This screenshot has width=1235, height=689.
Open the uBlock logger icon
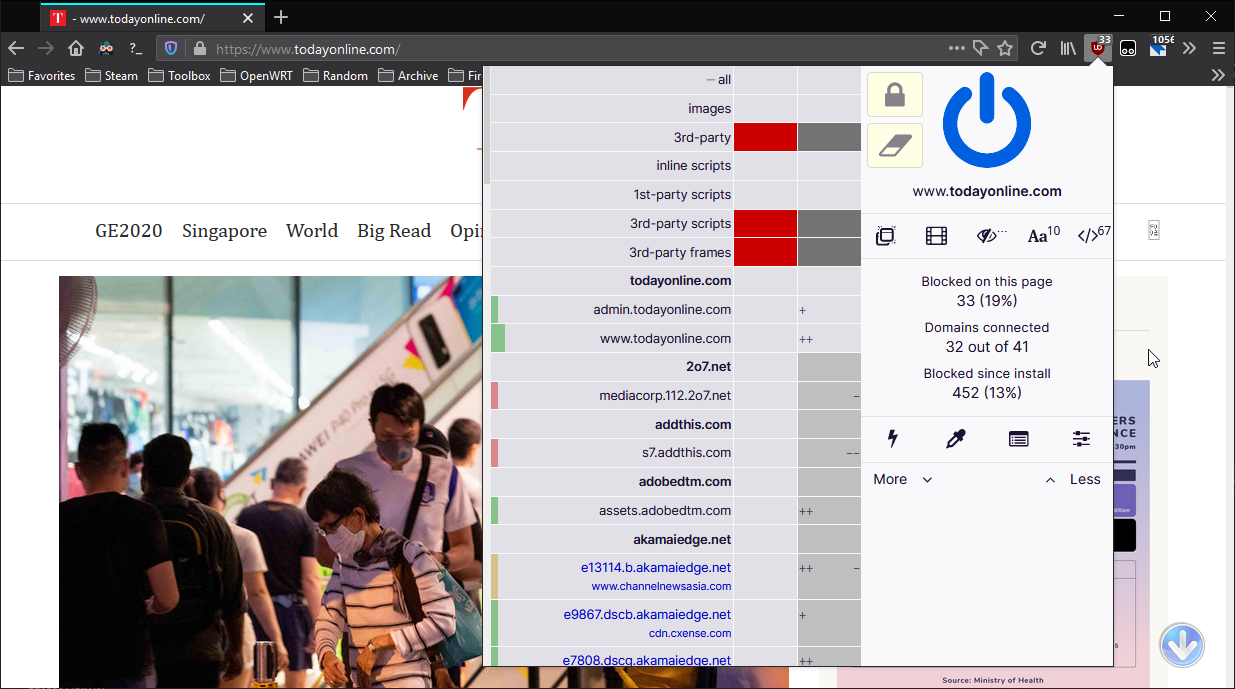point(1018,438)
